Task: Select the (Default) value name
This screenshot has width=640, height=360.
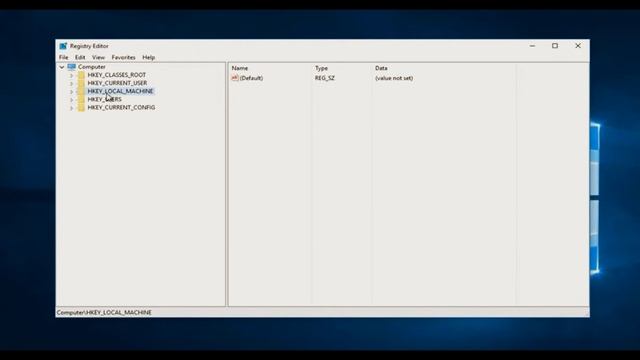Action: (x=251, y=78)
